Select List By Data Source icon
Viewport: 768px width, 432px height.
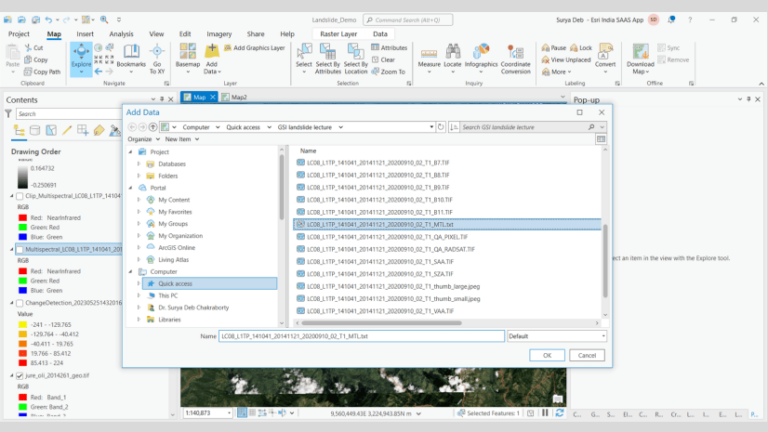coord(35,130)
